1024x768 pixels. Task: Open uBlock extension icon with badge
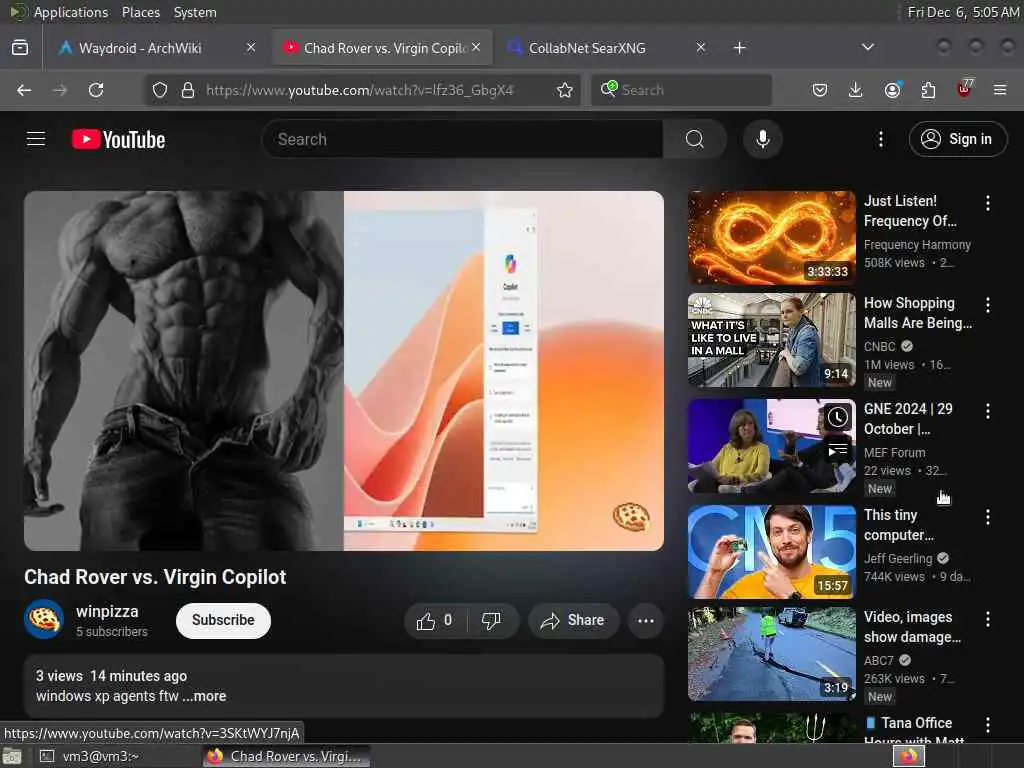tap(965, 88)
